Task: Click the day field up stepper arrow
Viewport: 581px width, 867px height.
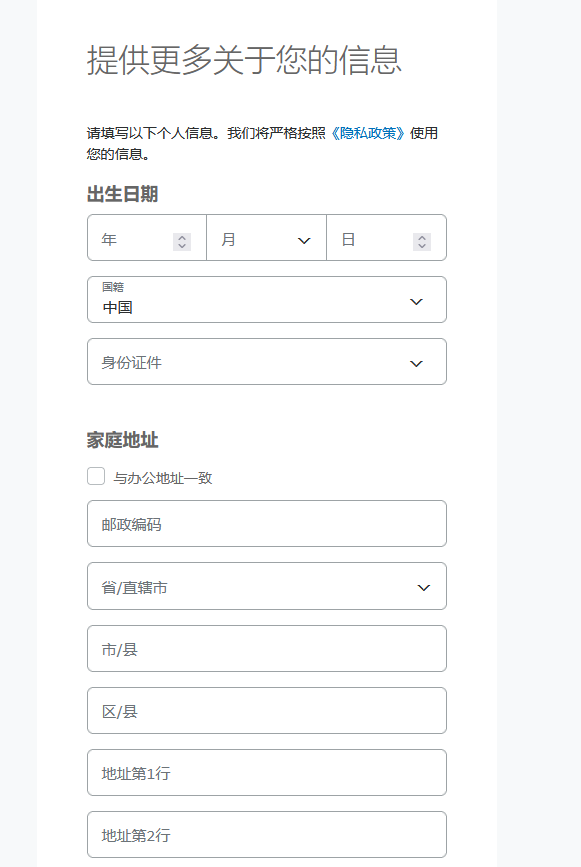Action: (x=422, y=234)
